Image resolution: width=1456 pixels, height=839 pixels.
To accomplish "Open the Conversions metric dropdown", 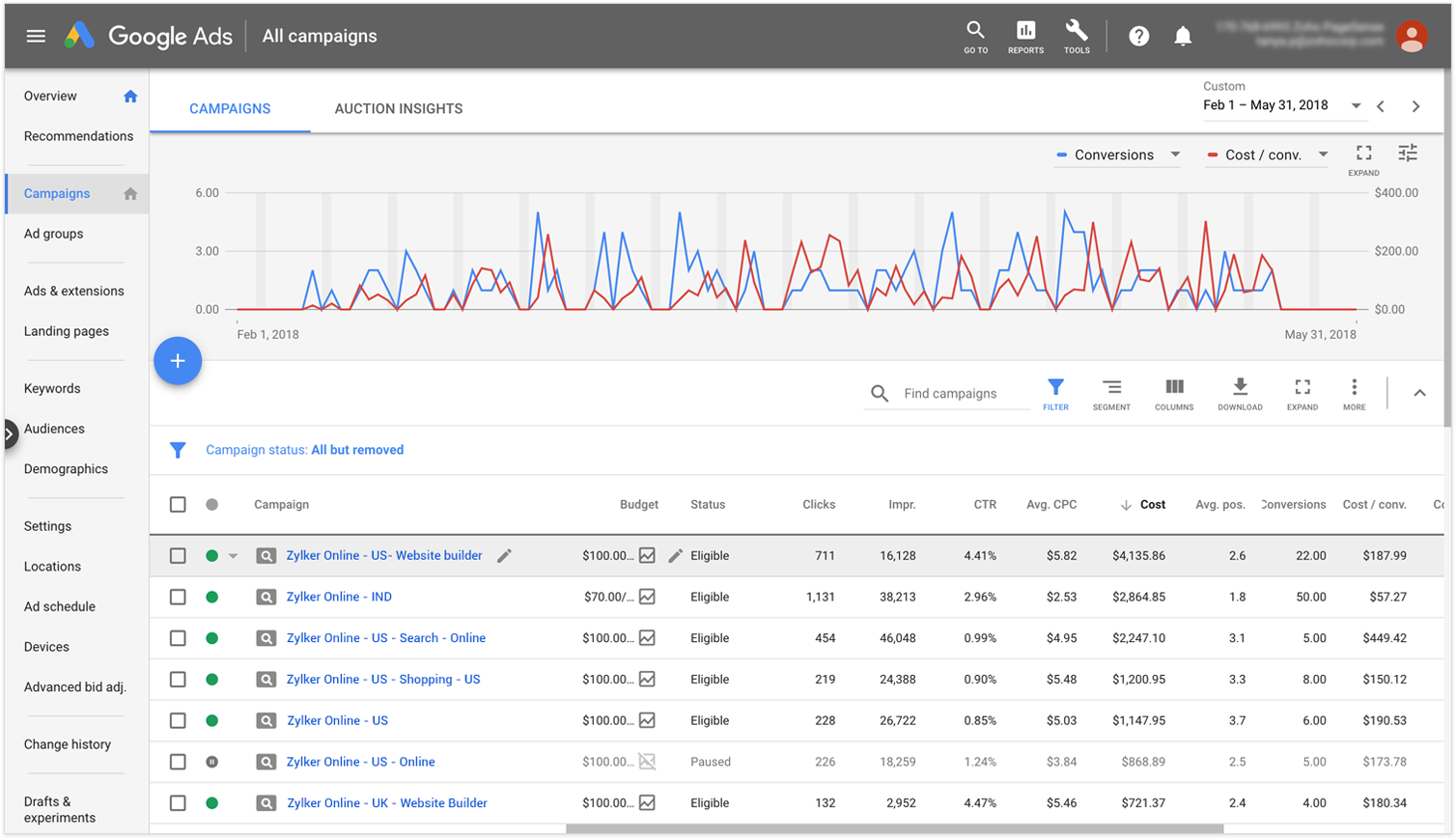I will [1118, 155].
